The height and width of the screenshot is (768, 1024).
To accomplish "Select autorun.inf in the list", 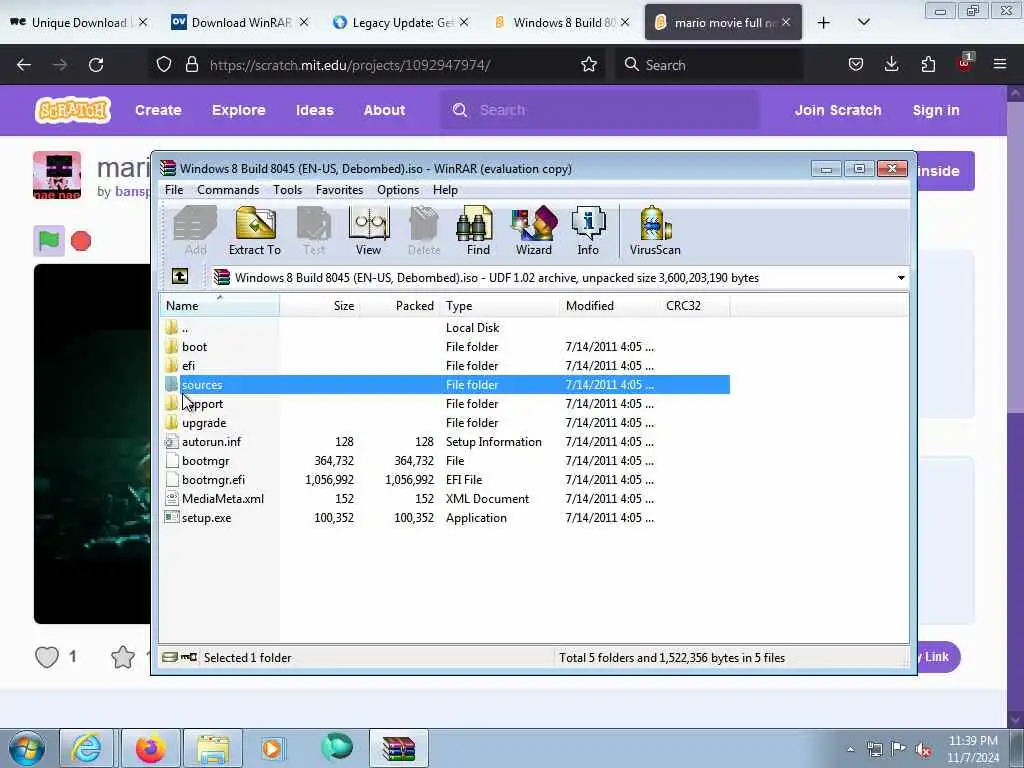I will (445, 442).
